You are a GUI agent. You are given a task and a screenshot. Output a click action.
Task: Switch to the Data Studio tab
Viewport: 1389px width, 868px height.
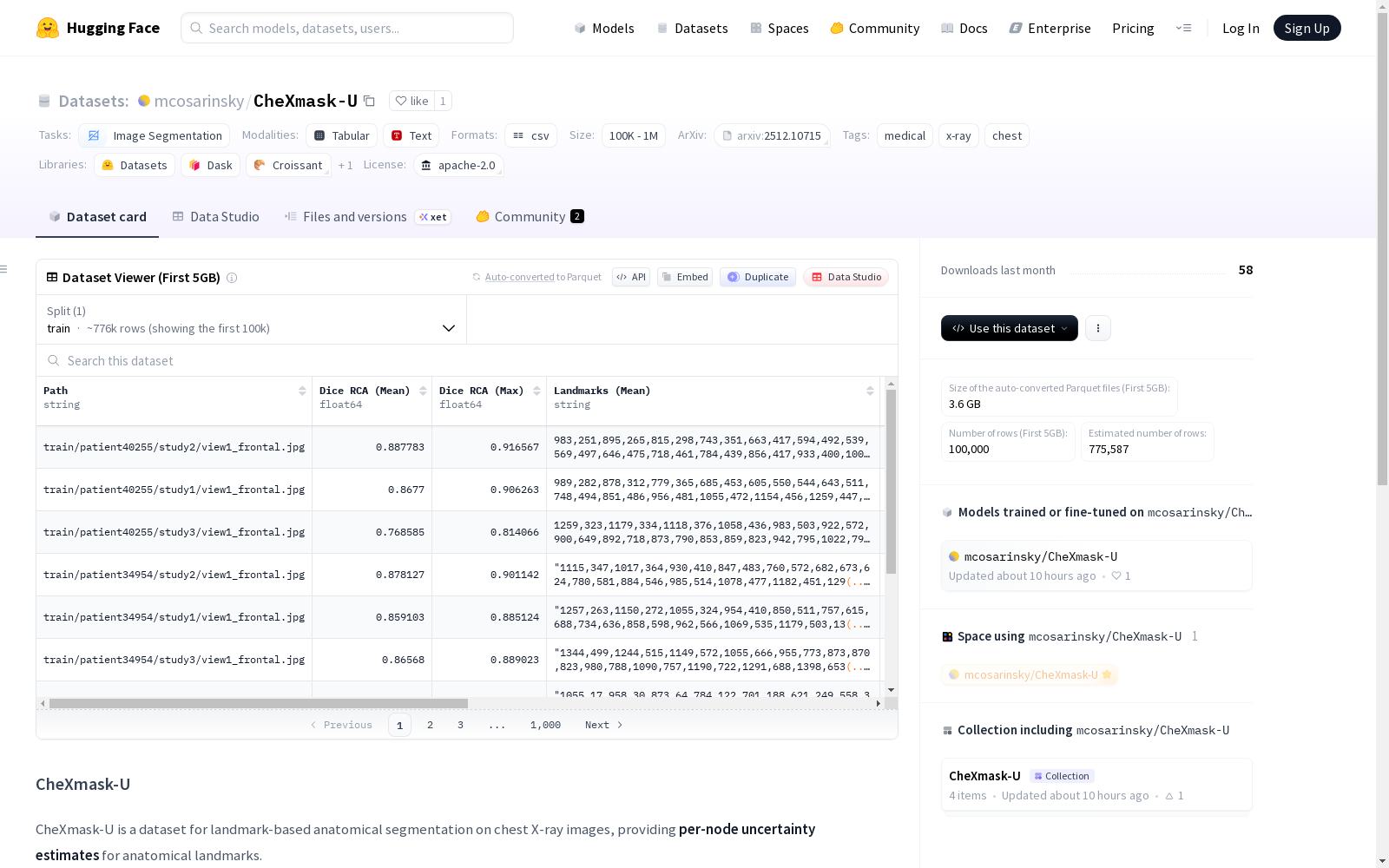click(x=216, y=217)
